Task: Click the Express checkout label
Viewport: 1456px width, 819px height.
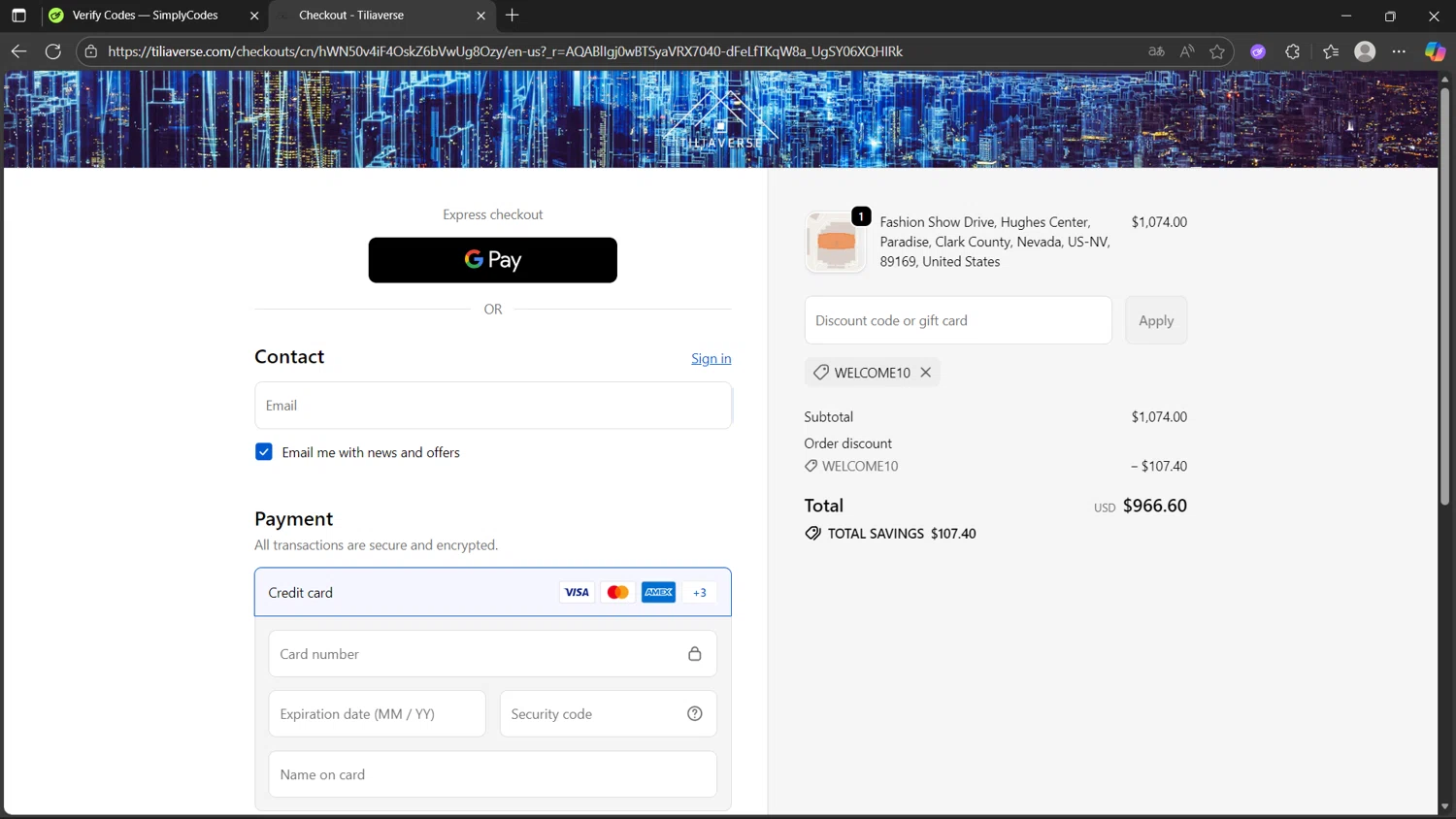Action: point(493,214)
